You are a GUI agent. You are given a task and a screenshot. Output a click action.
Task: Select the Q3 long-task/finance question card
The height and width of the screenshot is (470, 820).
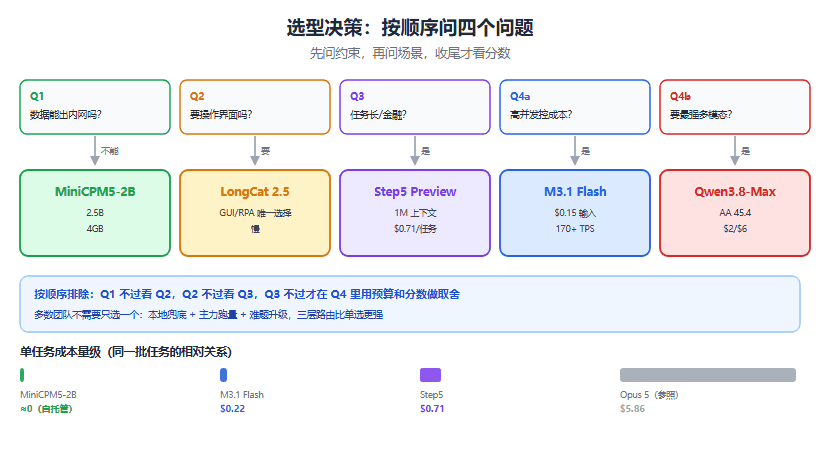click(x=415, y=107)
